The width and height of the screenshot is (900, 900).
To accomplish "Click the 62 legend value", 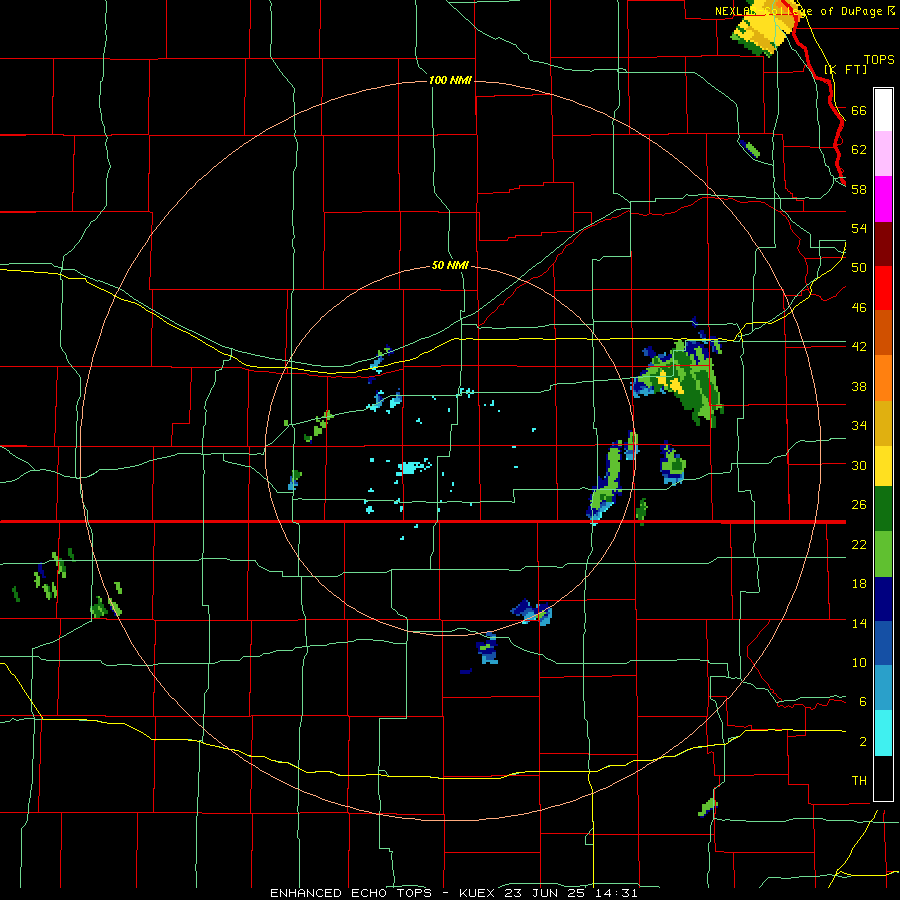I will pos(859,149).
